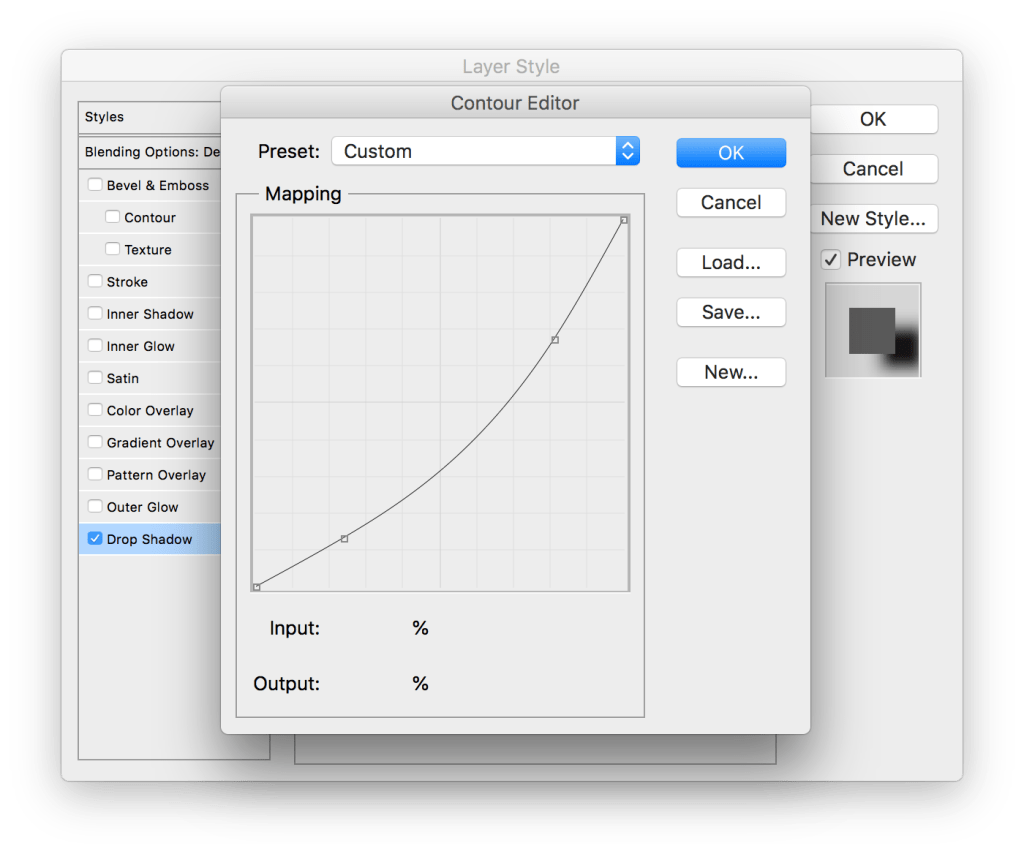Select the middle anchor point on the curve
Screen dimensions: 1024x854
(x=553, y=340)
